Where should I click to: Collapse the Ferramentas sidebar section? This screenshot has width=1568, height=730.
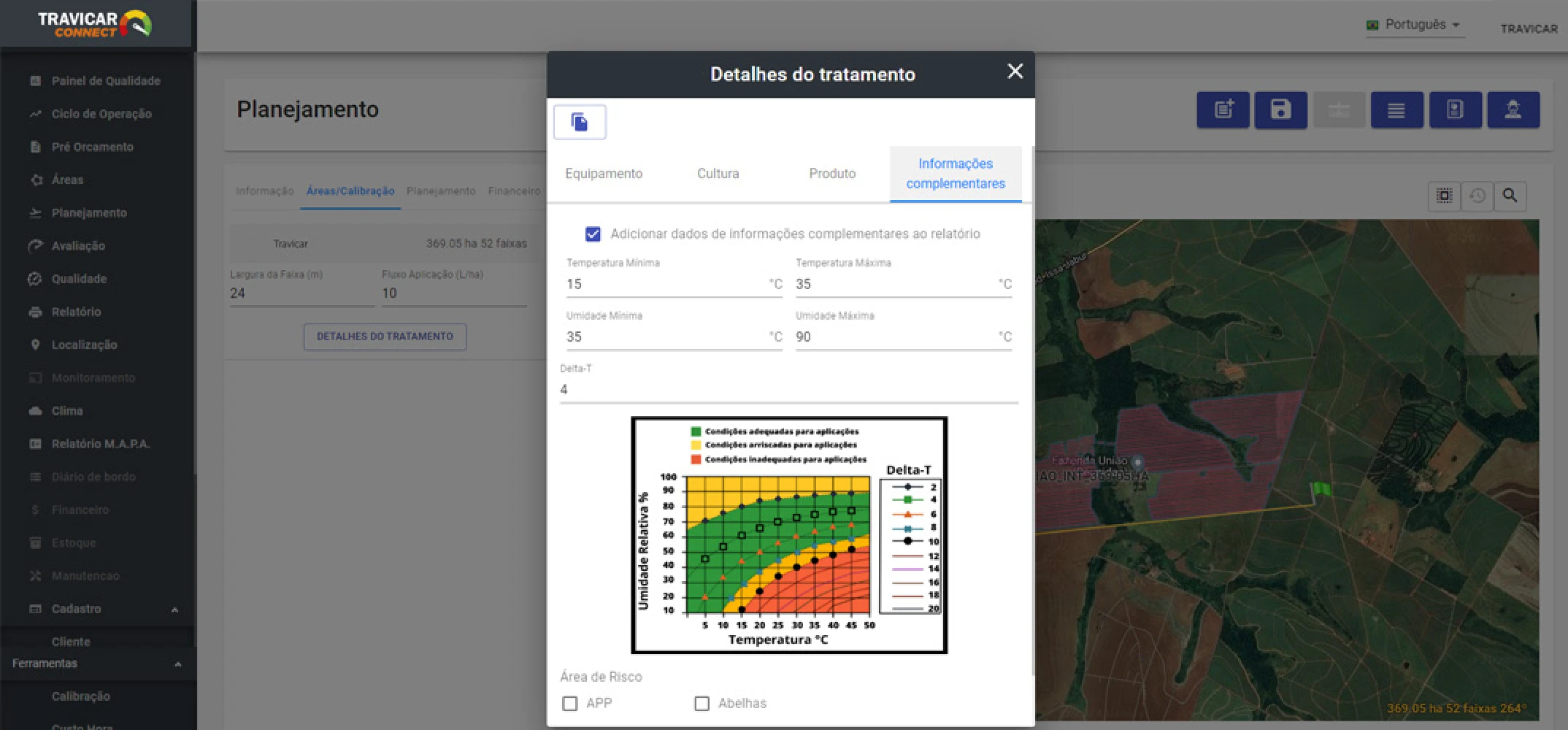click(177, 664)
